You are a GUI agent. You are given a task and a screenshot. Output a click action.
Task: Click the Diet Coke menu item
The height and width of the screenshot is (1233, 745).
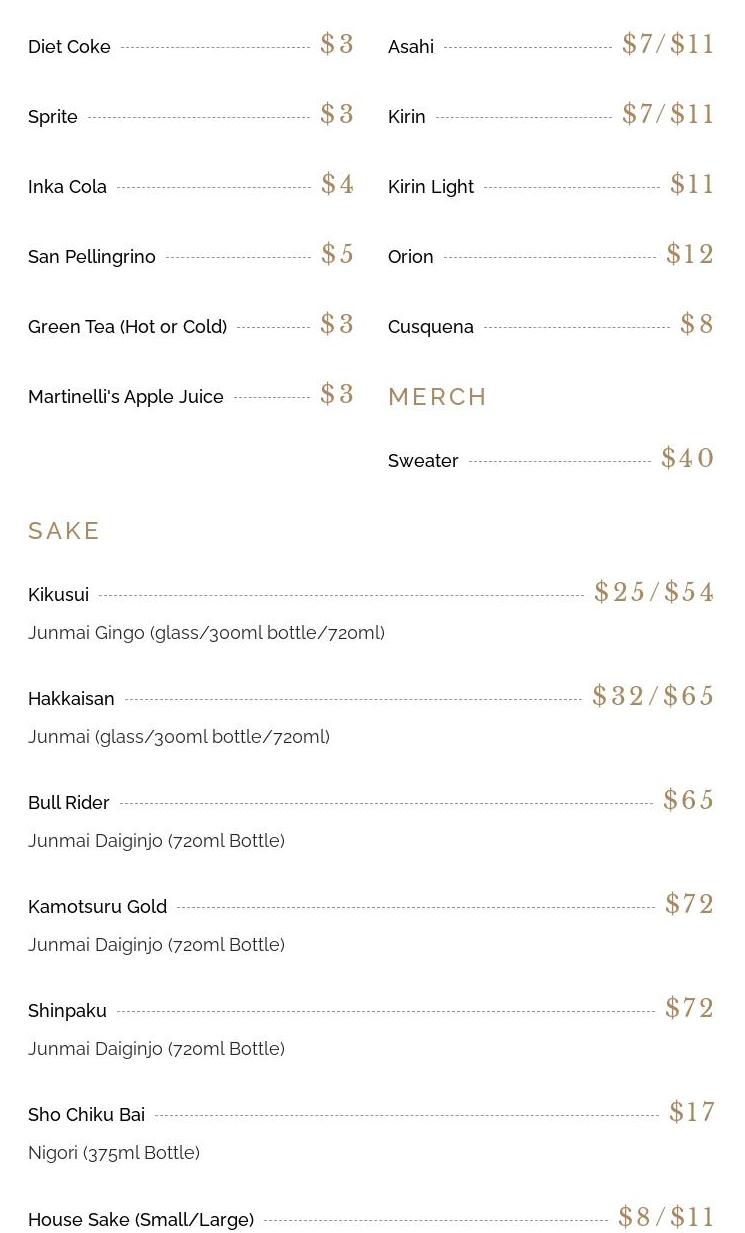point(69,47)
